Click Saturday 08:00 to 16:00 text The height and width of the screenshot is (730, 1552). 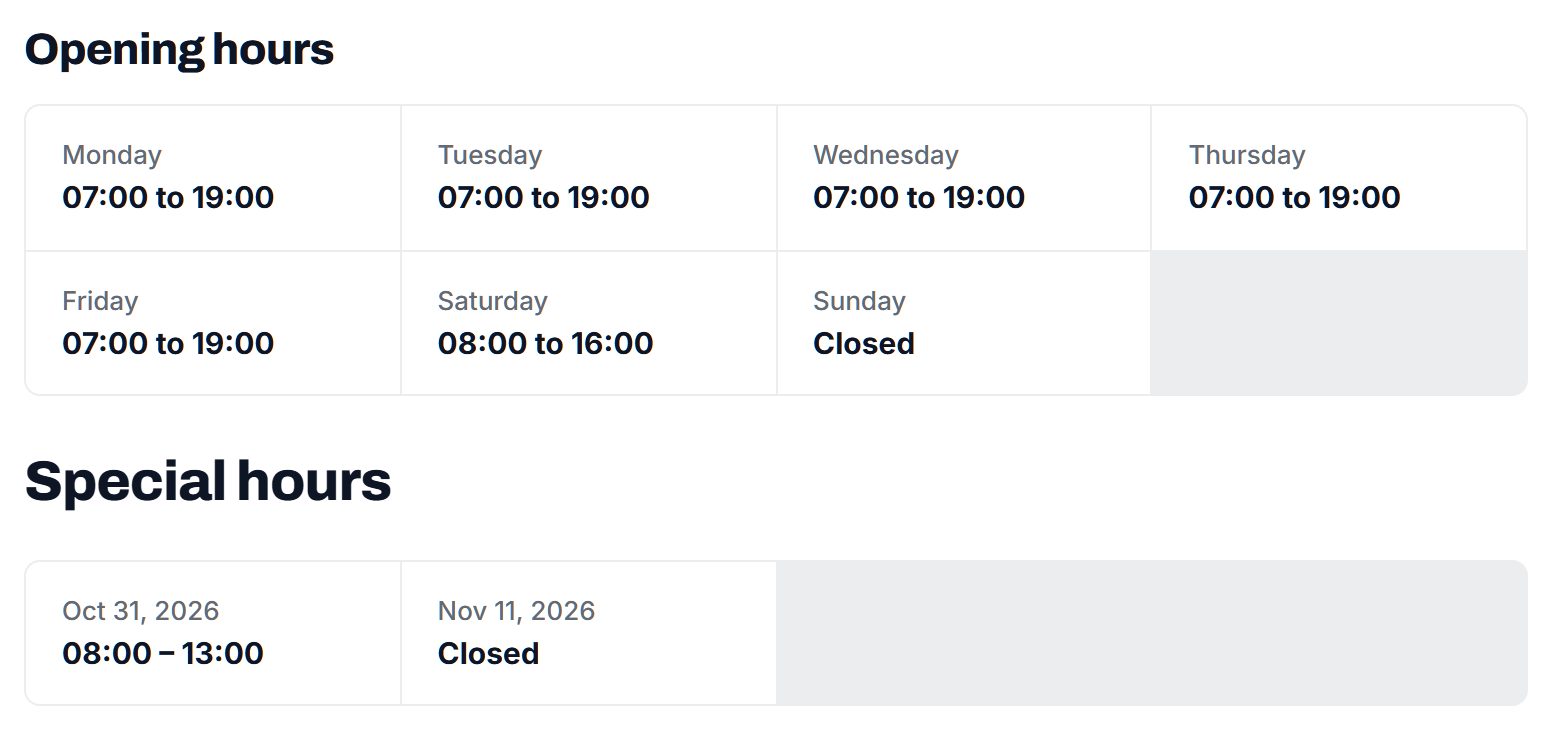pyautogui.click(x=545, y=343)
